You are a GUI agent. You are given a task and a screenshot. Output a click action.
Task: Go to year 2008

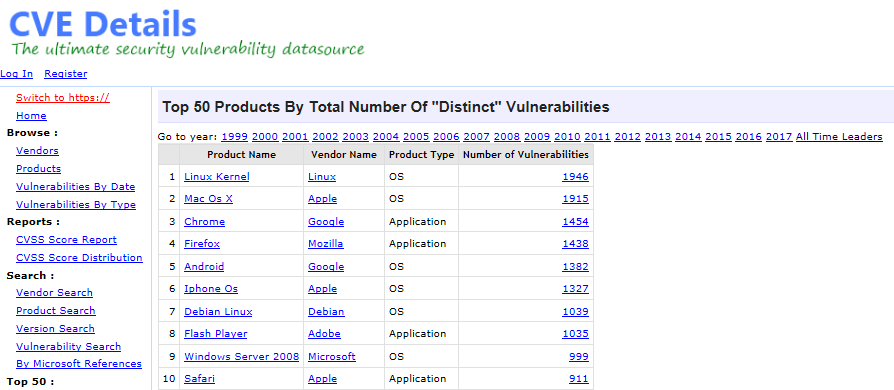[507, 137]
